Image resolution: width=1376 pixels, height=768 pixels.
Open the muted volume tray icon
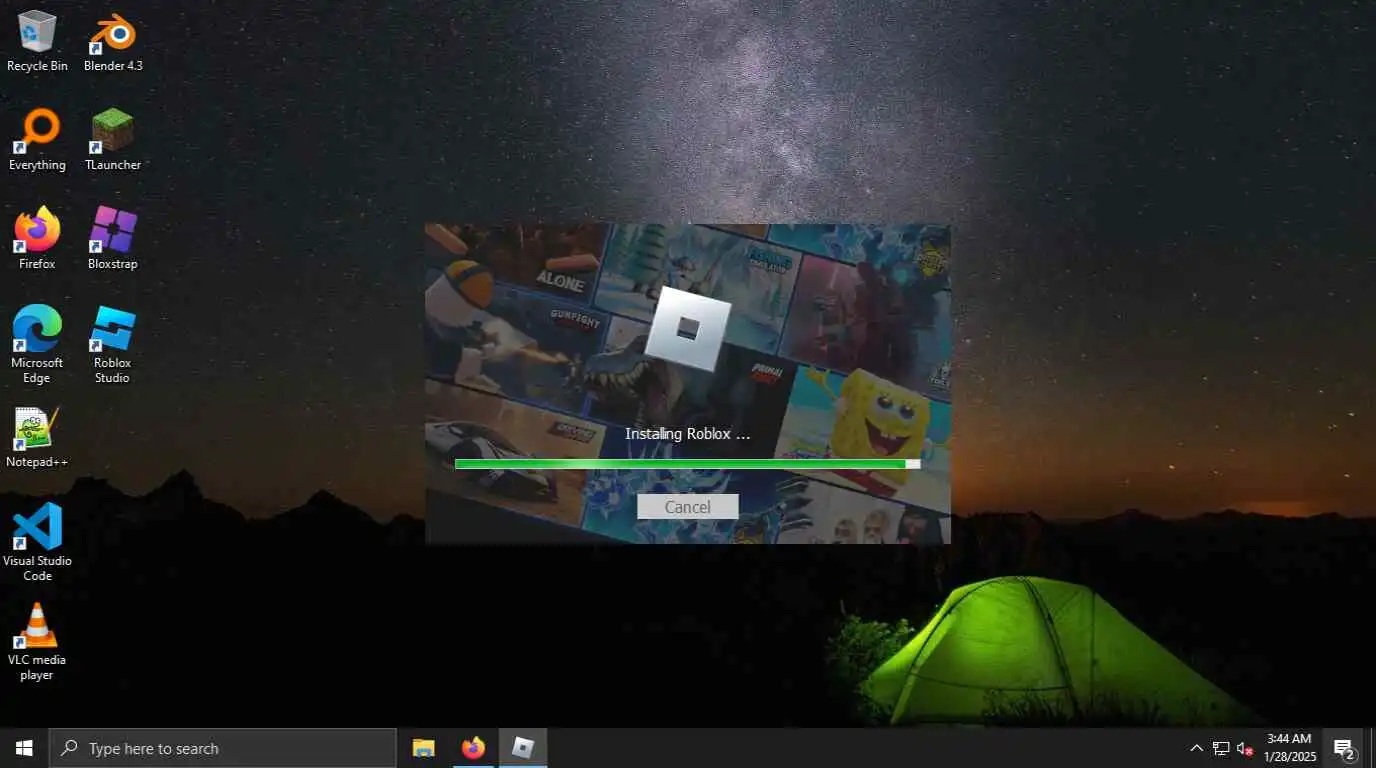[x=1245, y=748]
